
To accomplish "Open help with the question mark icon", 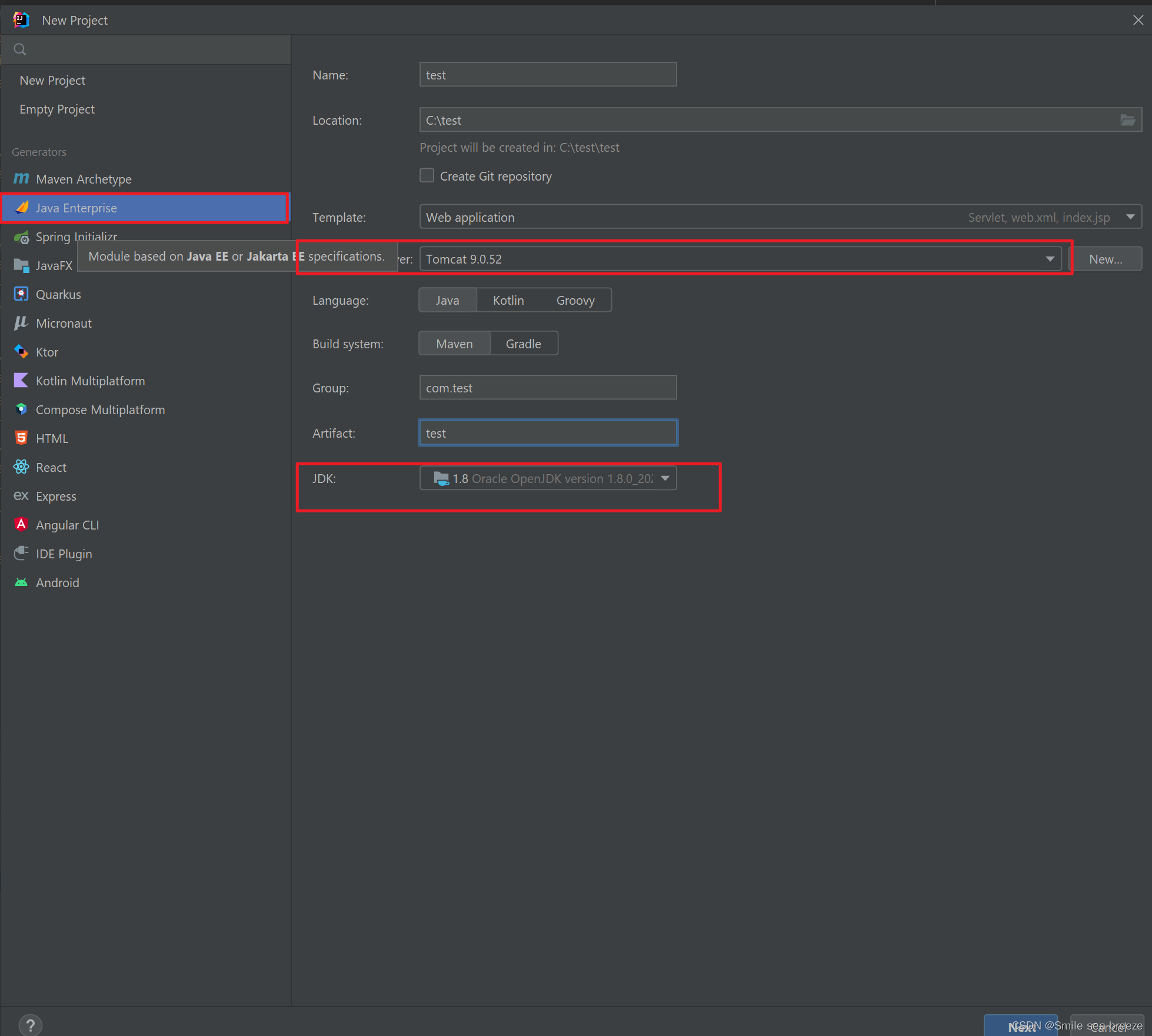I will click(31, 1025).
